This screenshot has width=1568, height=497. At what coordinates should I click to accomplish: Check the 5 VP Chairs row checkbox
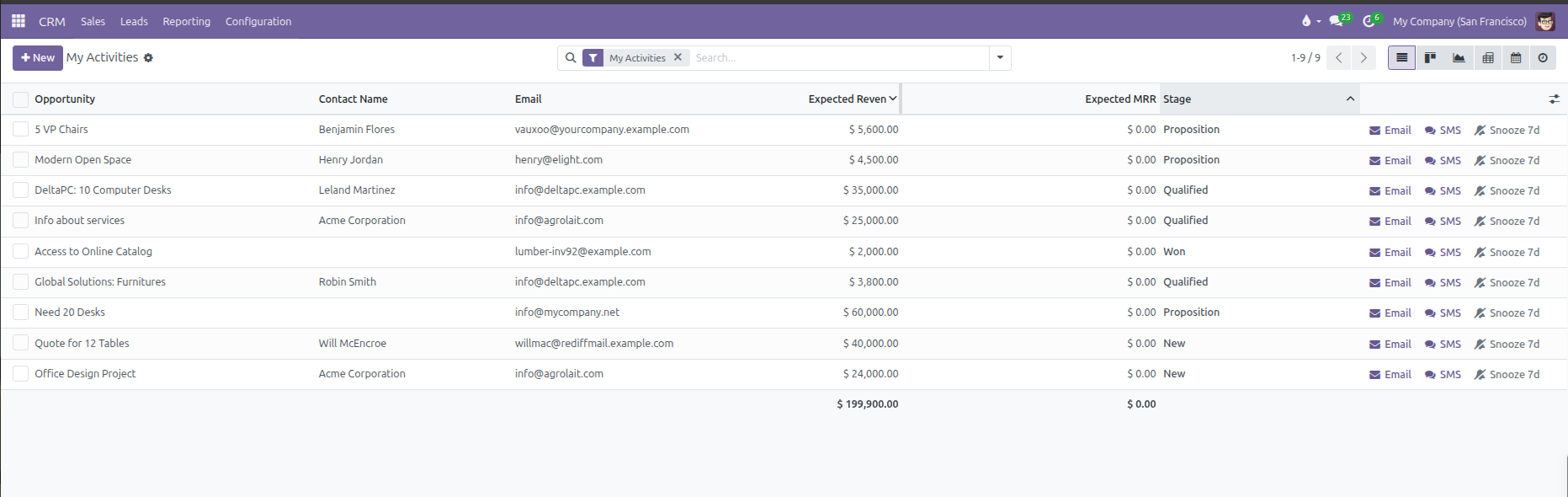coord(21,130)
